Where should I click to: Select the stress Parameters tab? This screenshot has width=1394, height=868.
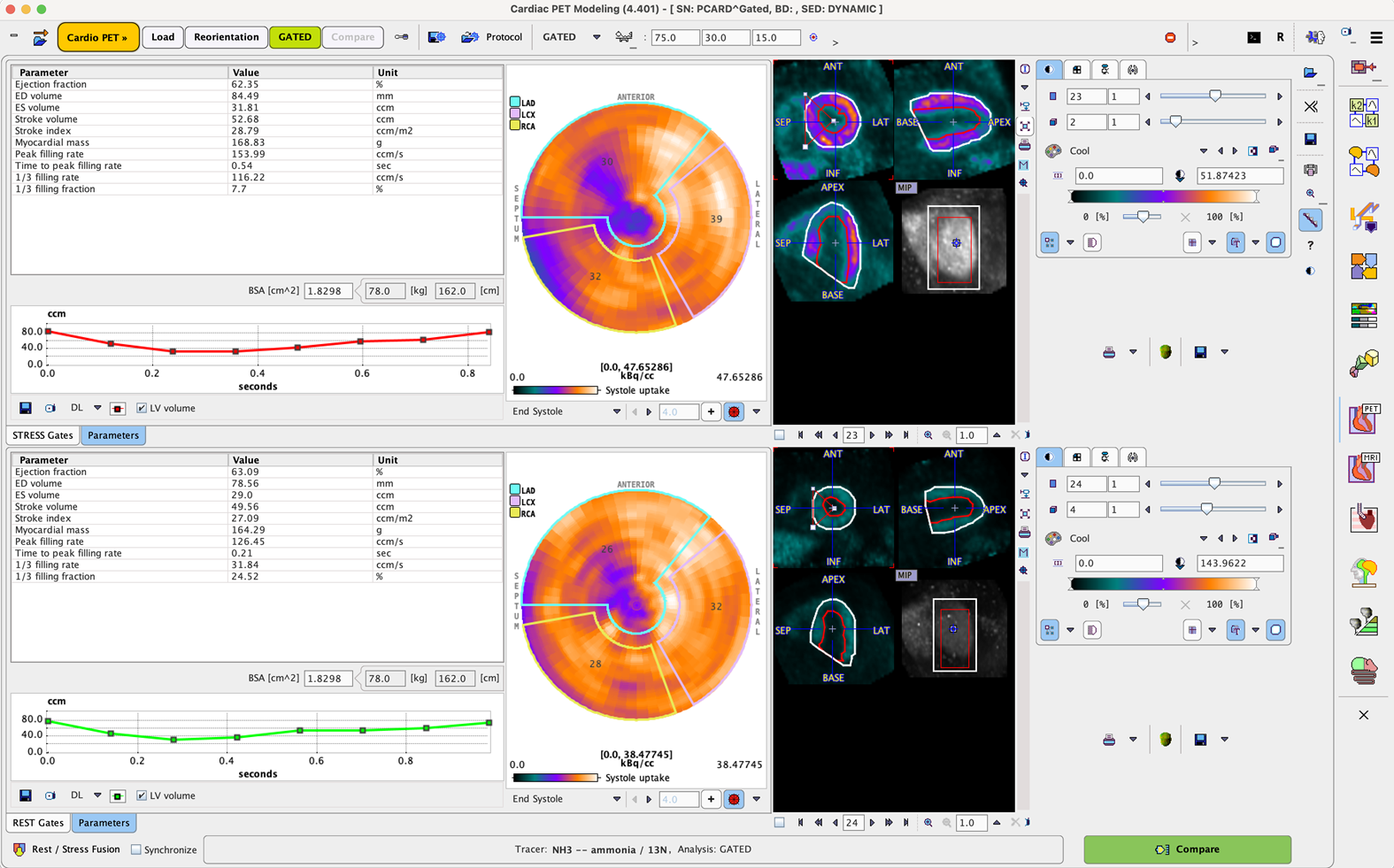113,435
